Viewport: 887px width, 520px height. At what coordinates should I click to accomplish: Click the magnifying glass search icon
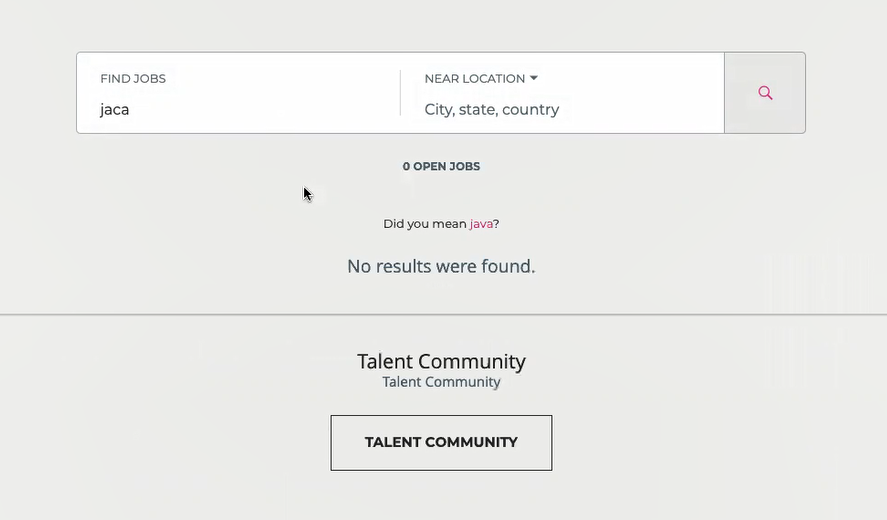coord(765,93)
